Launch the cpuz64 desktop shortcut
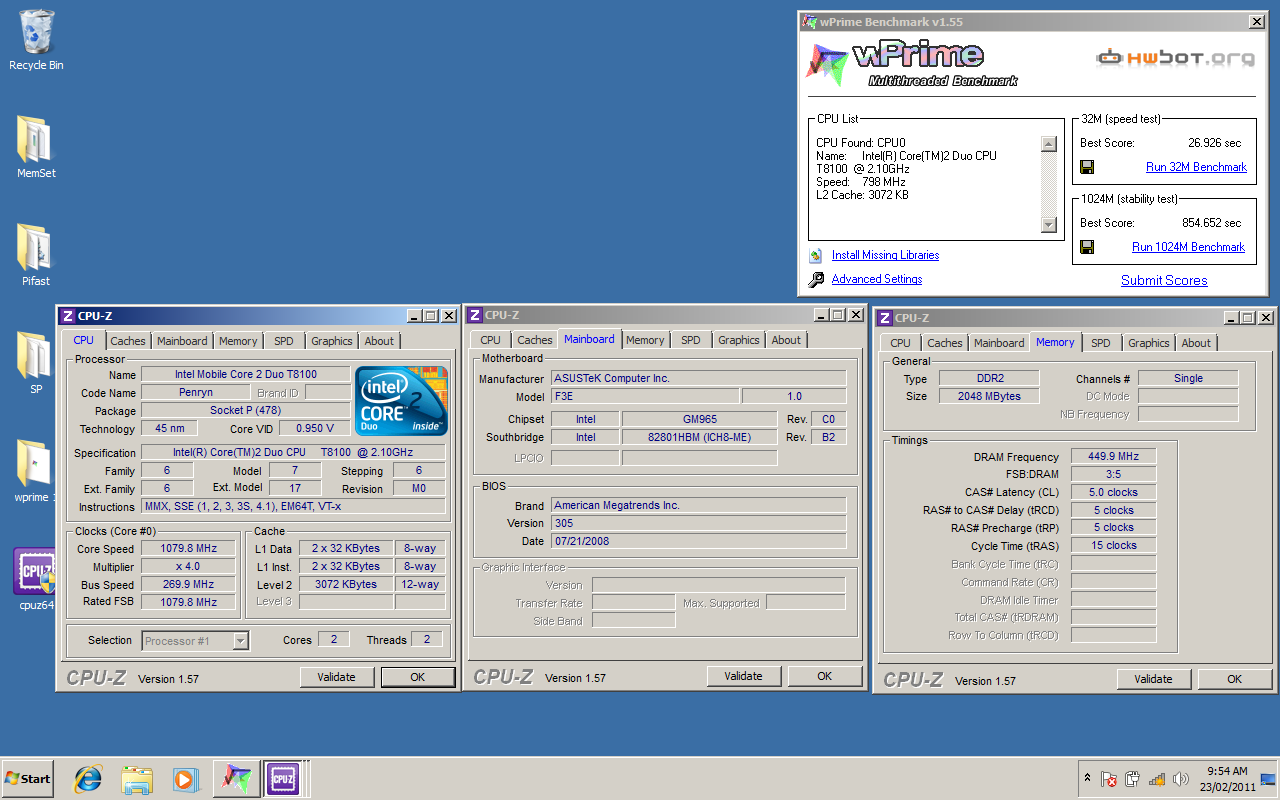Viewport: 1280px width, 800px height. pyautogui.click(x=36, y=579)
